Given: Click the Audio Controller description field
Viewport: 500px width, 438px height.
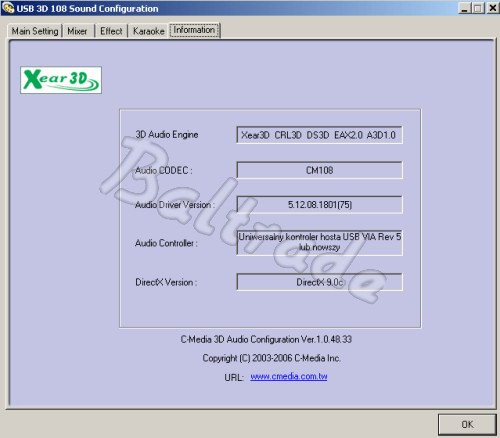Looking at the screenshot, I should pos(319,242).
